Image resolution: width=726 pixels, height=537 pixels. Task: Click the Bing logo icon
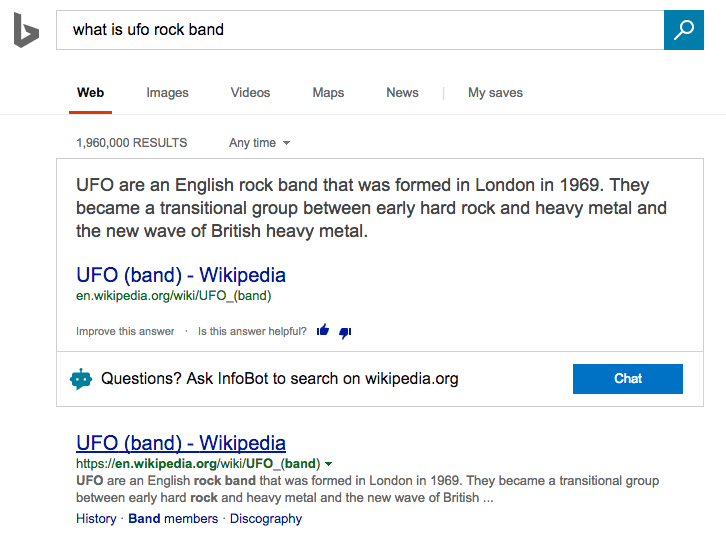26,30
